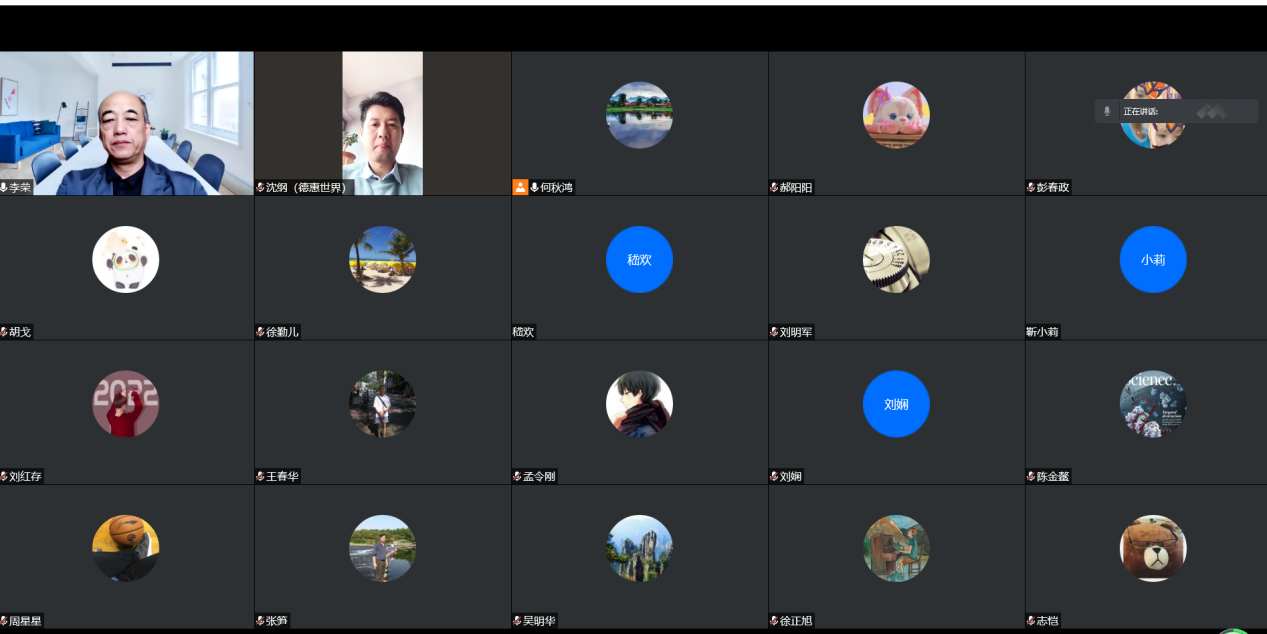This screenshot has height=634, width=1267.
Task: Click the muted mic icon beside 徐正旭
Action: (774, 621)
